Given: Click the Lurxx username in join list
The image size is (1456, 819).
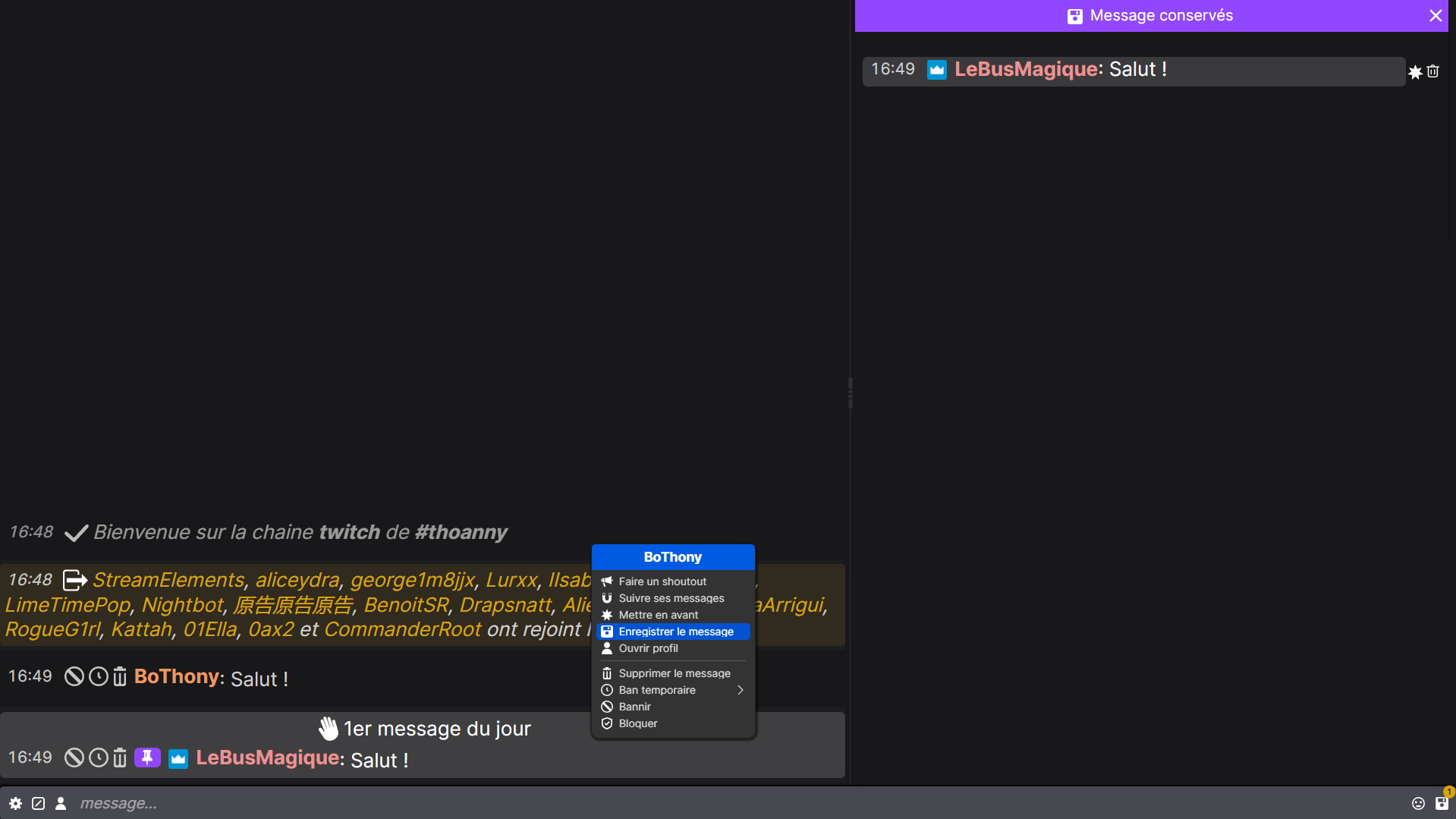Looking at the screenshot, I should [511, 580].
